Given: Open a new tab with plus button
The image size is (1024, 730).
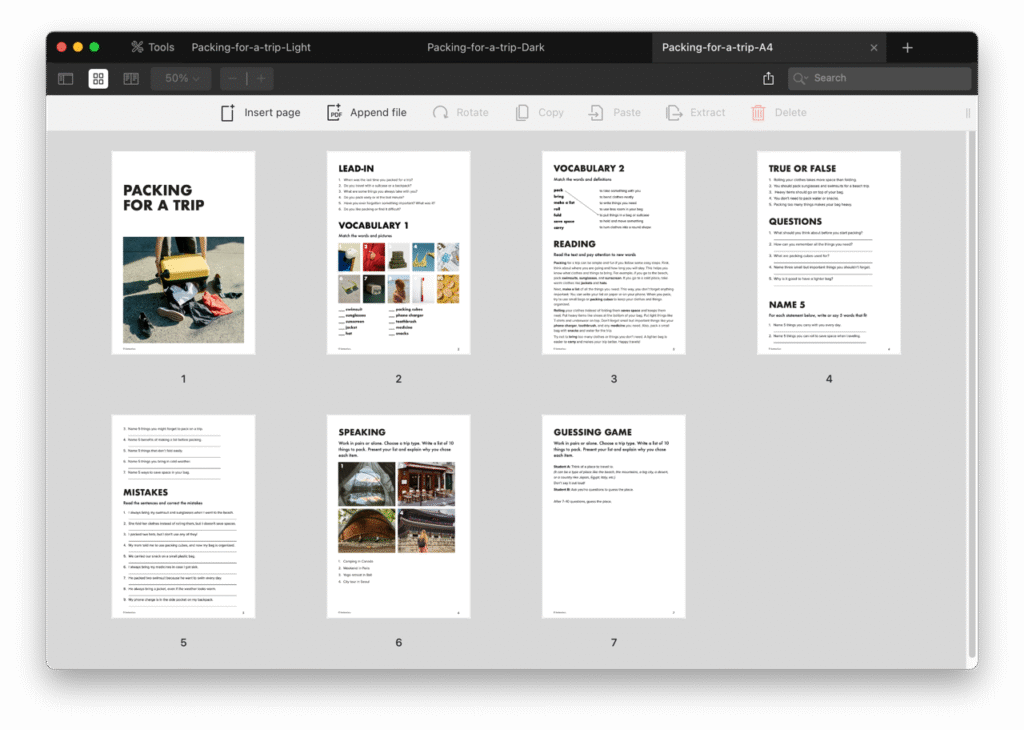Looking at the screenshot, I should [907, 47].
